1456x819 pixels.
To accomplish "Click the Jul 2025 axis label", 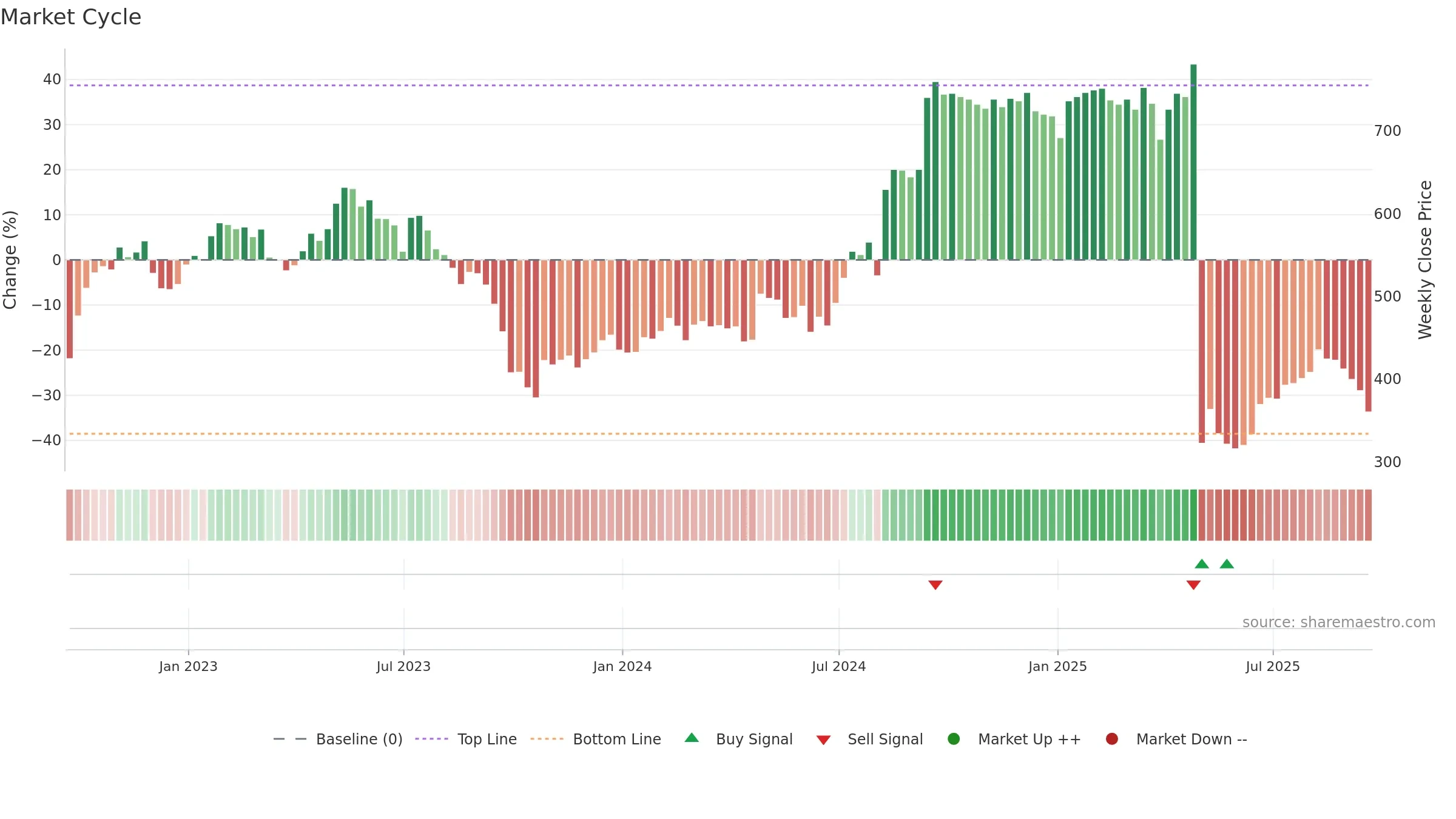I will coord(1273,666).
